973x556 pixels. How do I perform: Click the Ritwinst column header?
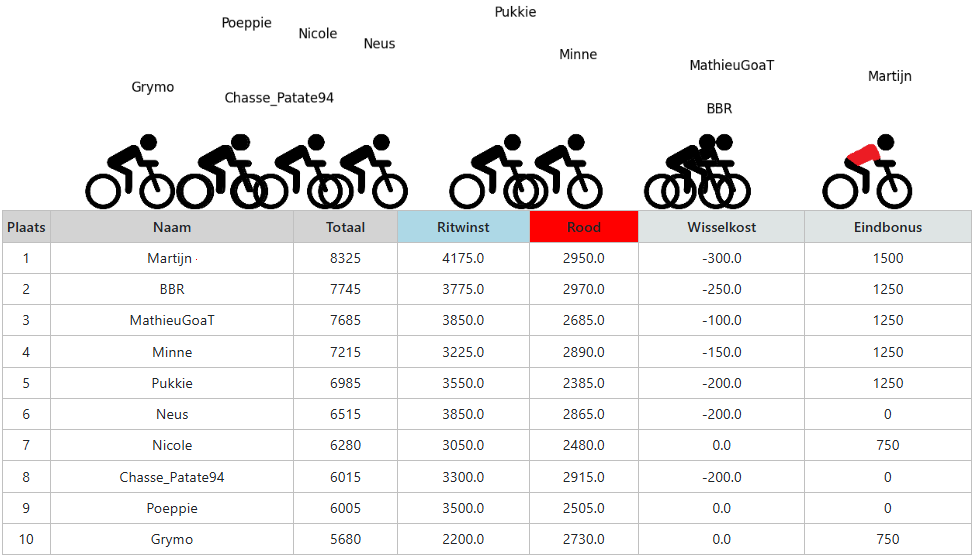pyautogui.click(x=463, y=227)
